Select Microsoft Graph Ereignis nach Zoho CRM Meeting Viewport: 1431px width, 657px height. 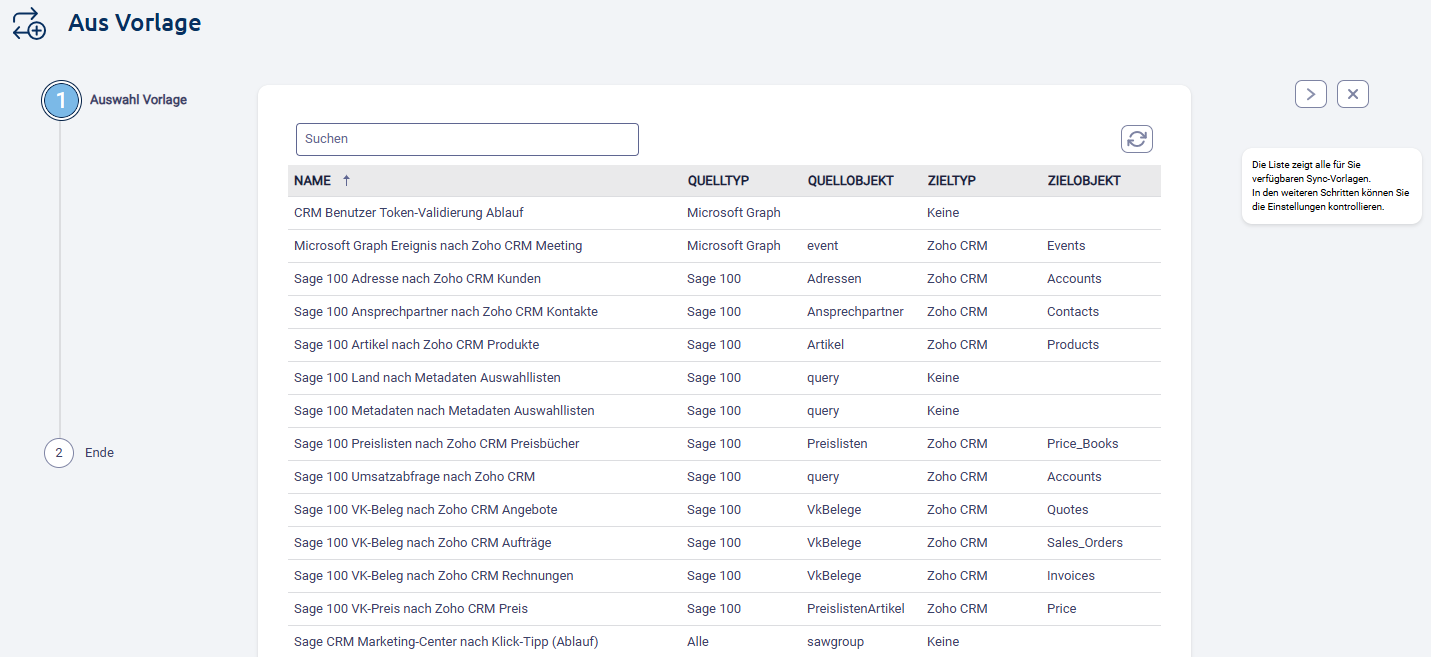tap(437, 246)
